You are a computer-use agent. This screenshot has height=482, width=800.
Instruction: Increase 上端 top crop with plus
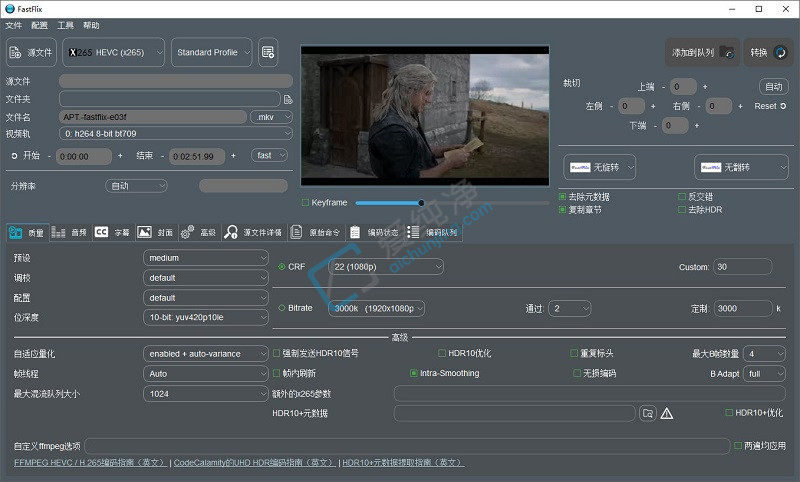(x=705, y=87)
